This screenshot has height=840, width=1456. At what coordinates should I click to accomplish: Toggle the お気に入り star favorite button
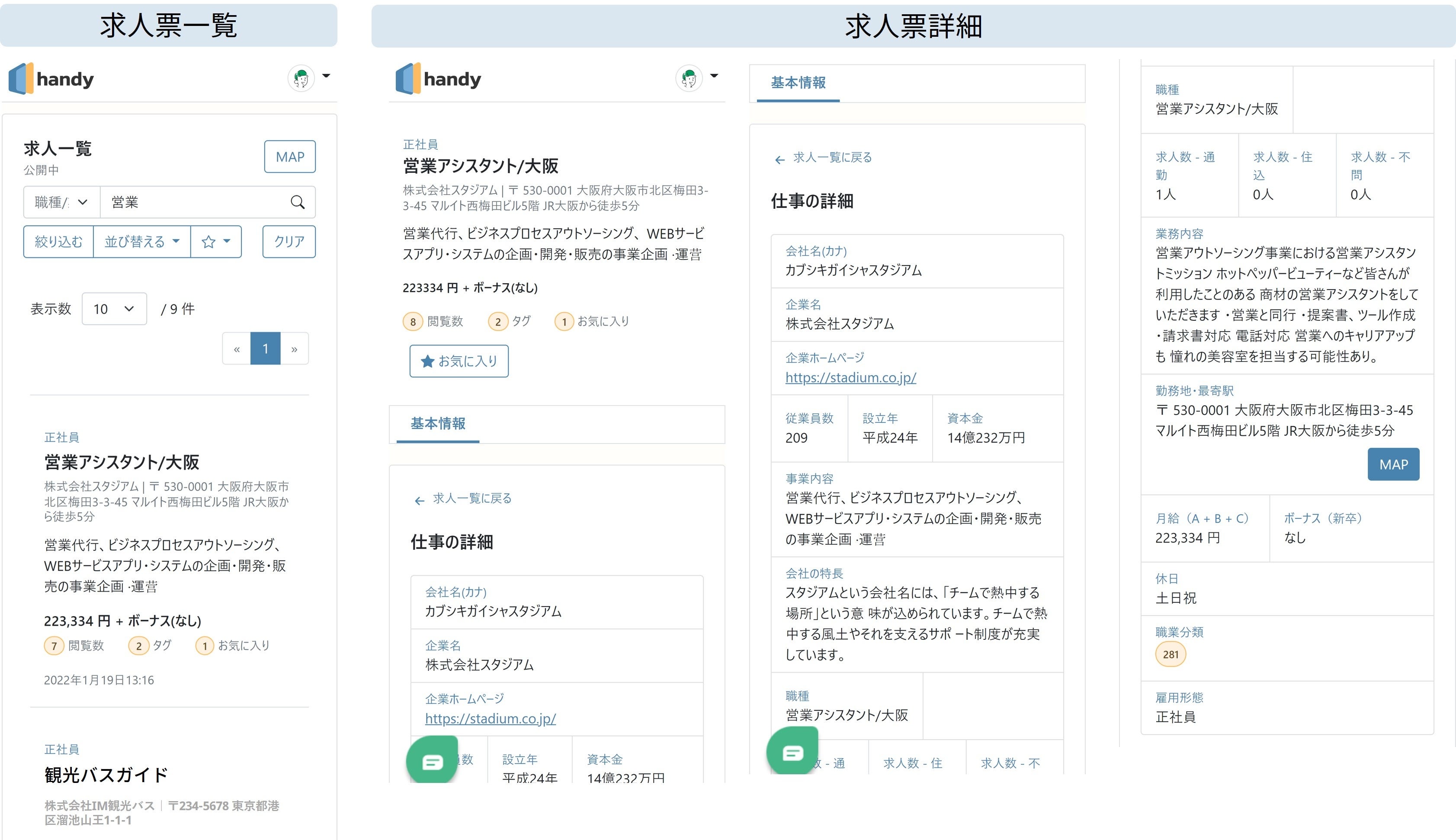459,361
